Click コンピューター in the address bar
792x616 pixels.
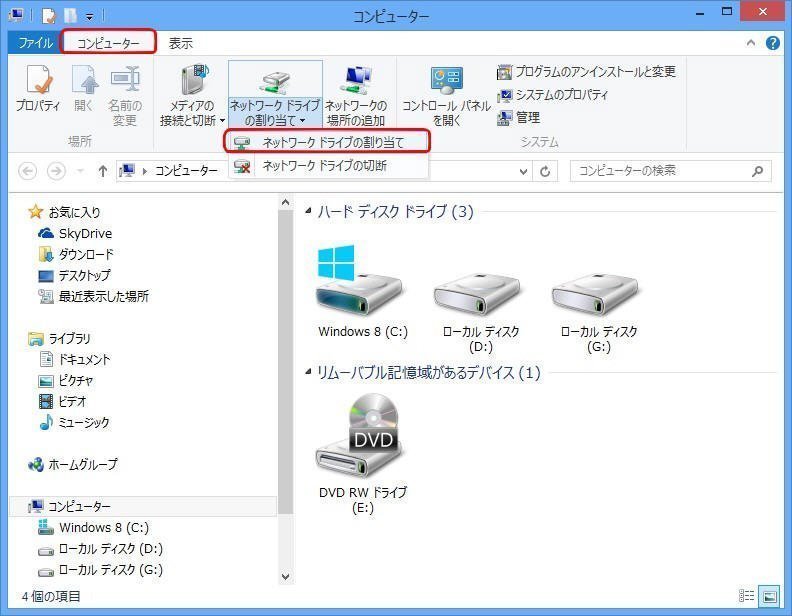186,171
